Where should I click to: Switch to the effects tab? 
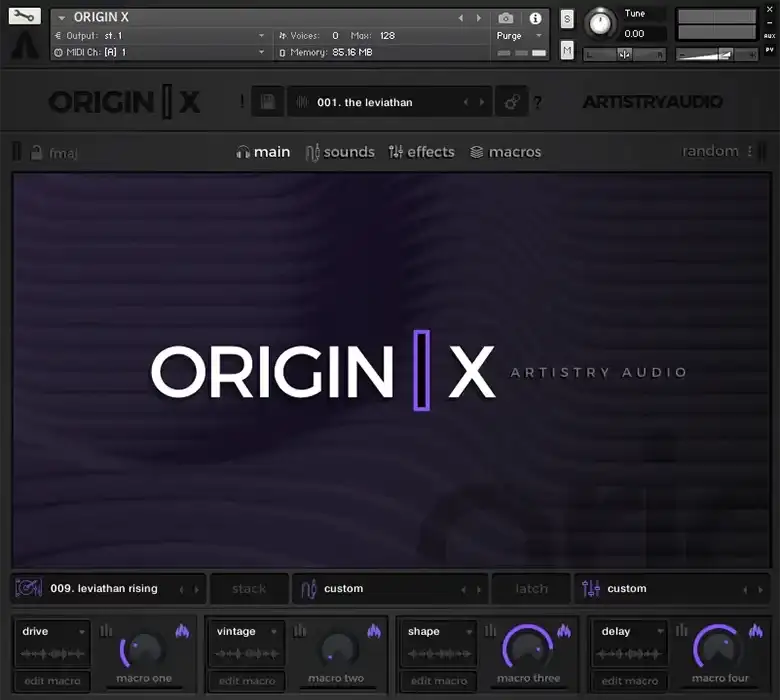coord(422,152)
